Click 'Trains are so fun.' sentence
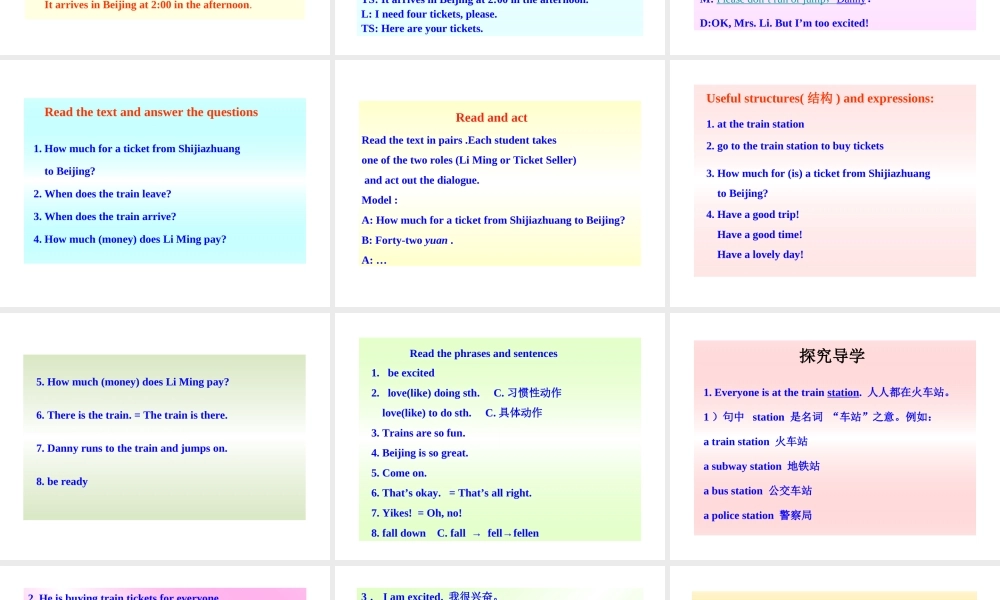Image resolution: width=1000 pixels, height=600 pixels. tap(418, 433)
